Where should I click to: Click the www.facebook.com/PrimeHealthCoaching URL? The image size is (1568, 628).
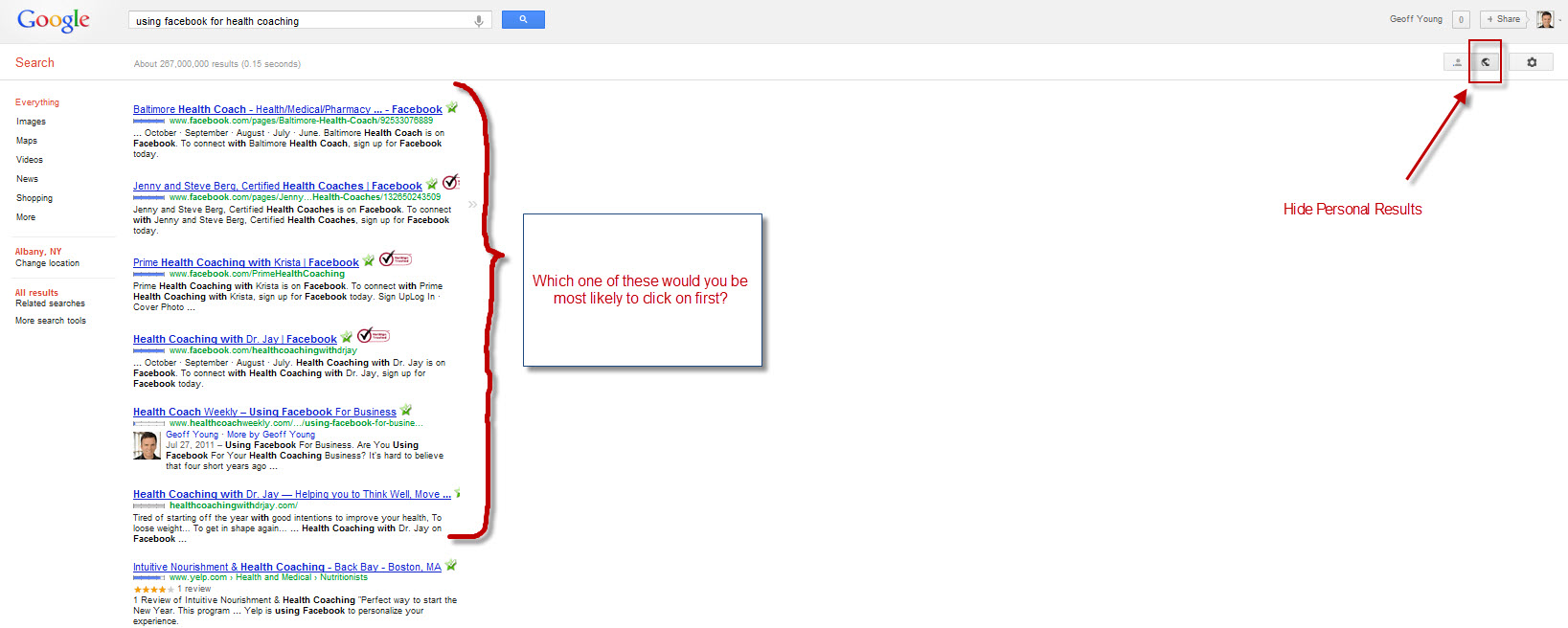(257, 274)
